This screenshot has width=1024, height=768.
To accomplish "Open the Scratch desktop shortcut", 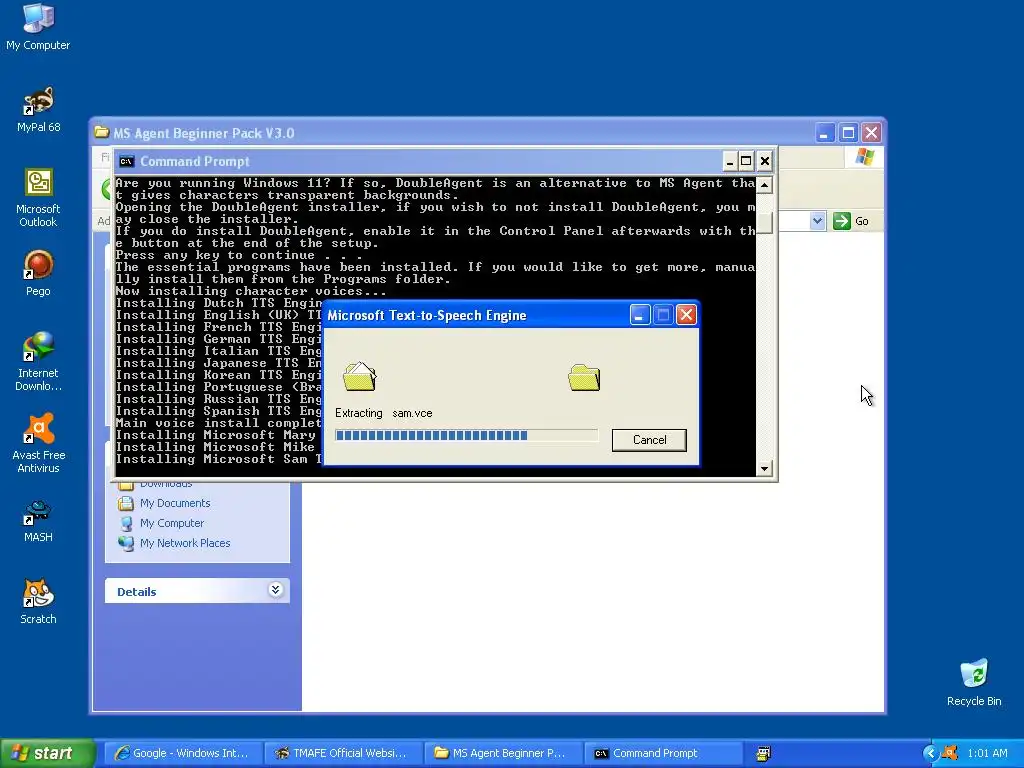I will 38,601.
